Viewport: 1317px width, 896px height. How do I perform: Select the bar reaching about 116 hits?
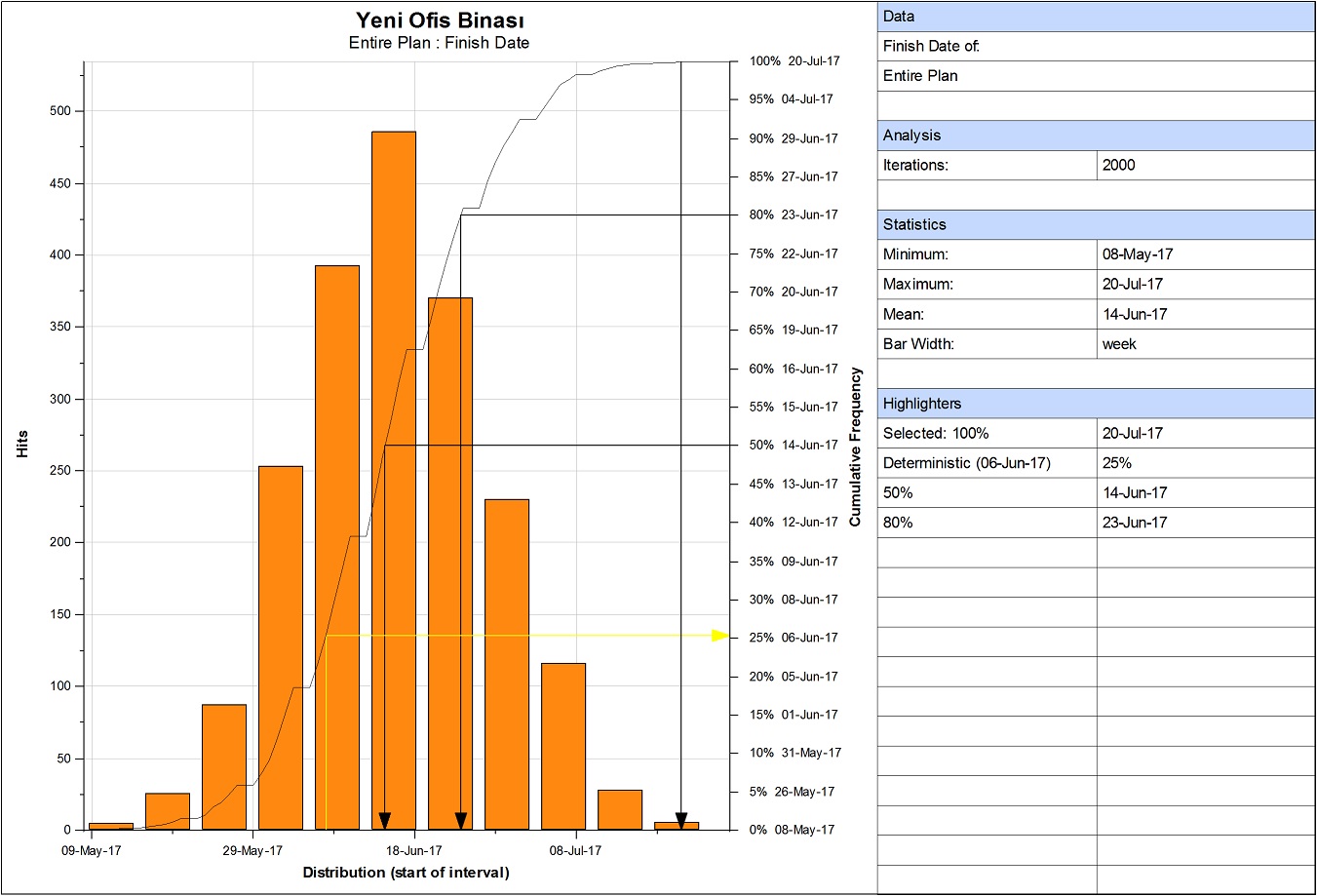point(563,746)
